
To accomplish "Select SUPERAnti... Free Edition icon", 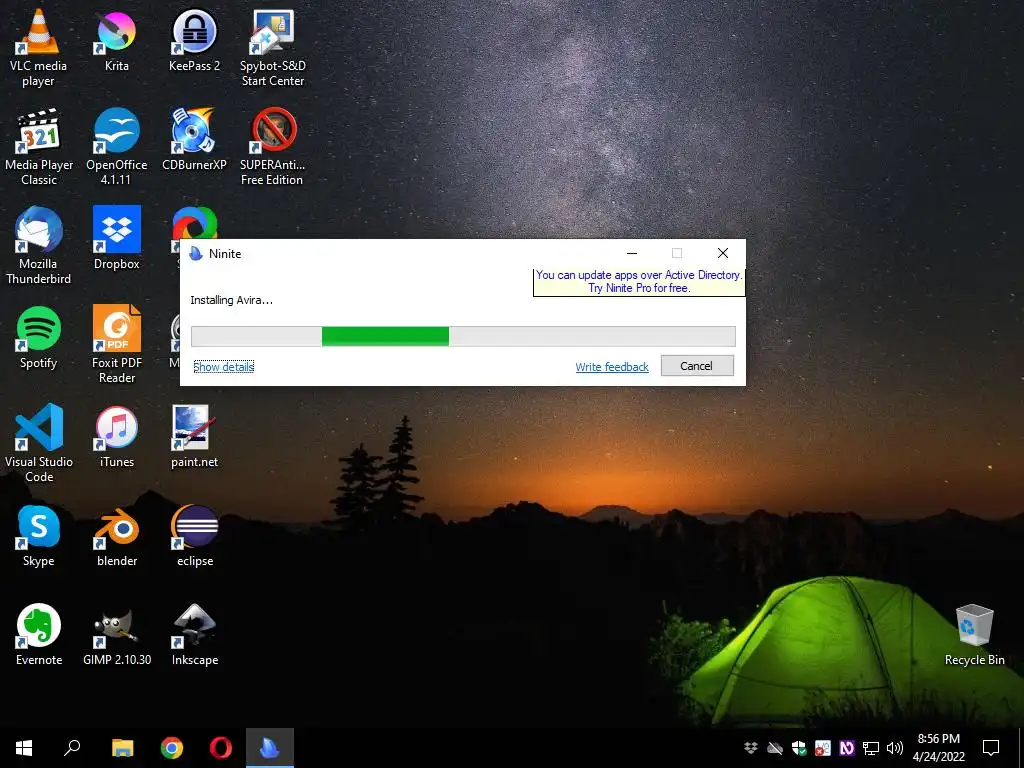I will point(272,148).
